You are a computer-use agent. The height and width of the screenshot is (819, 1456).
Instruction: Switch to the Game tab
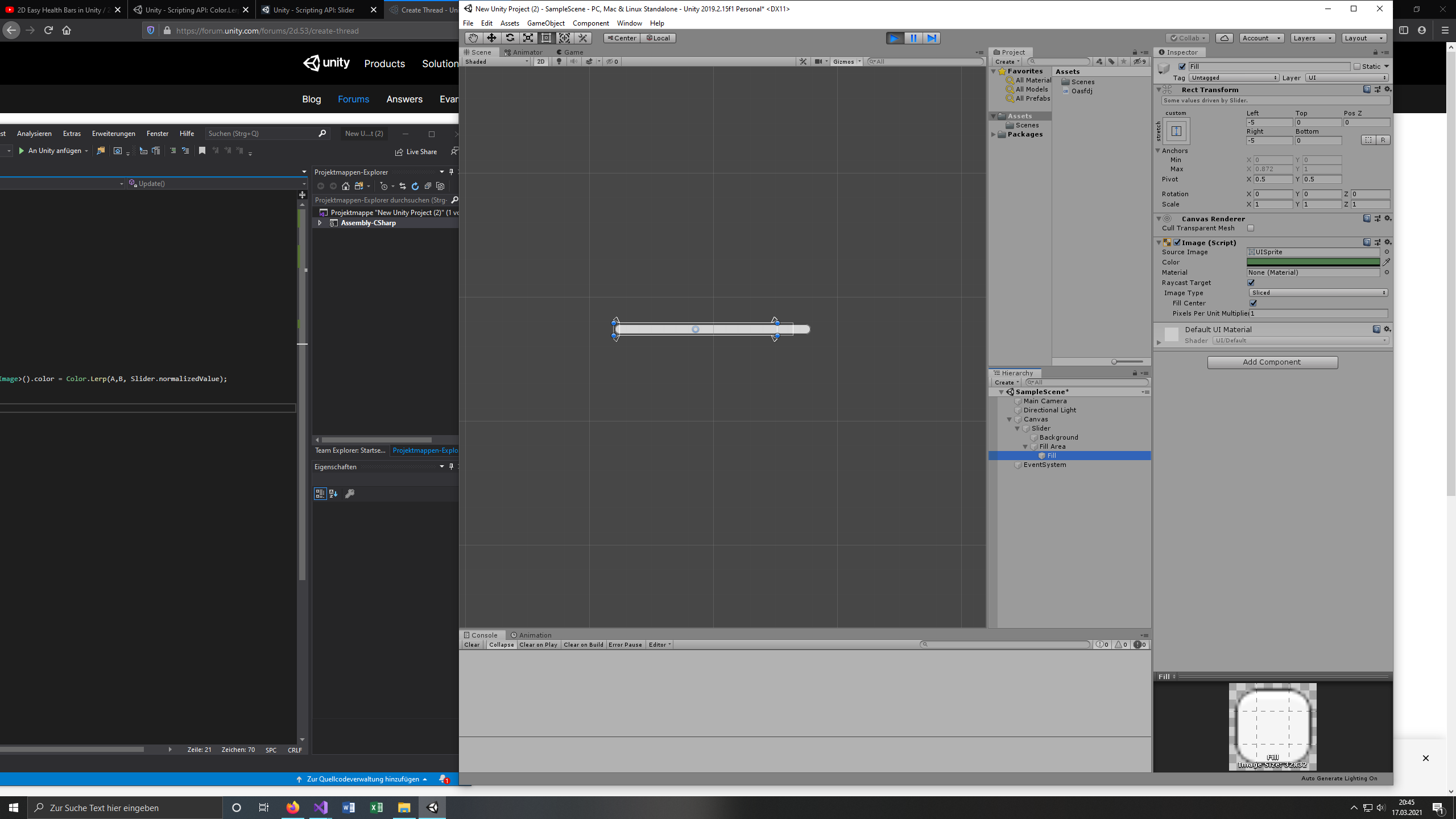570,52
